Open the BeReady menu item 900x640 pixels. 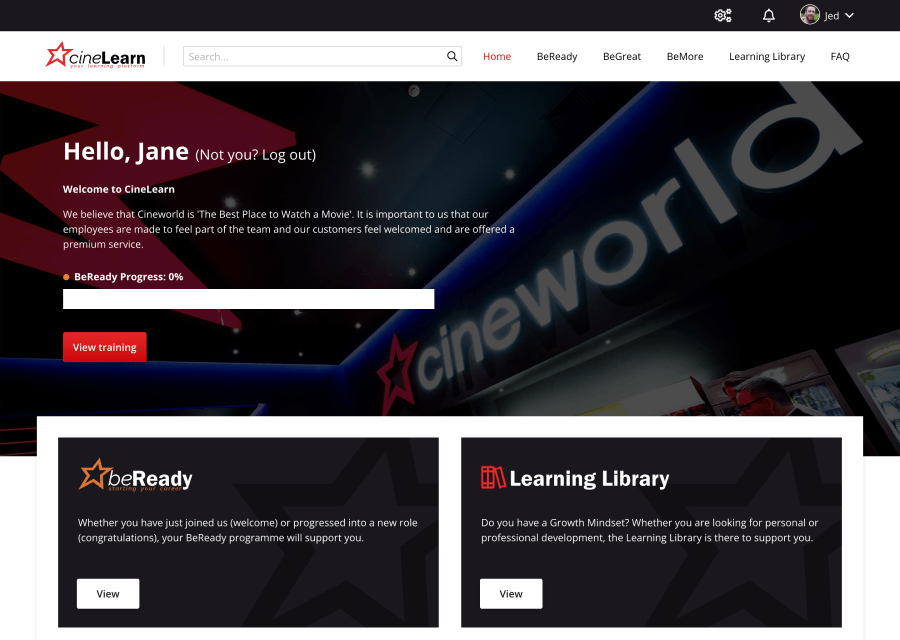tap(557, 56)
